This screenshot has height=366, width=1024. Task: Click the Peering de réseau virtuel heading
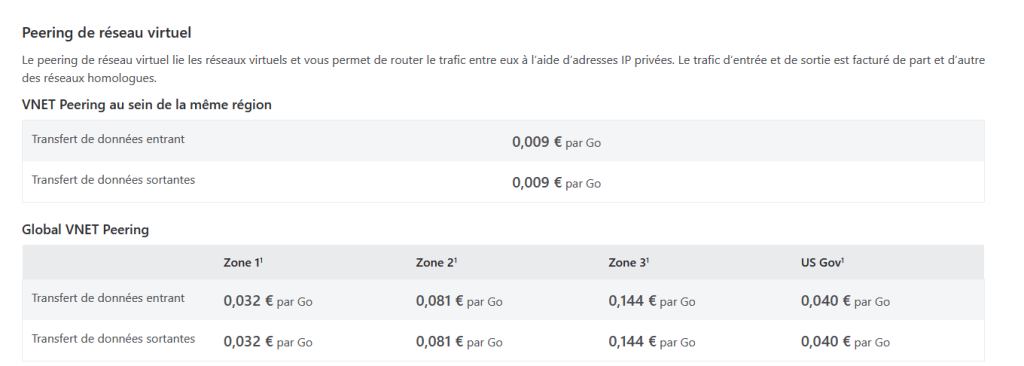pos(106,33)
